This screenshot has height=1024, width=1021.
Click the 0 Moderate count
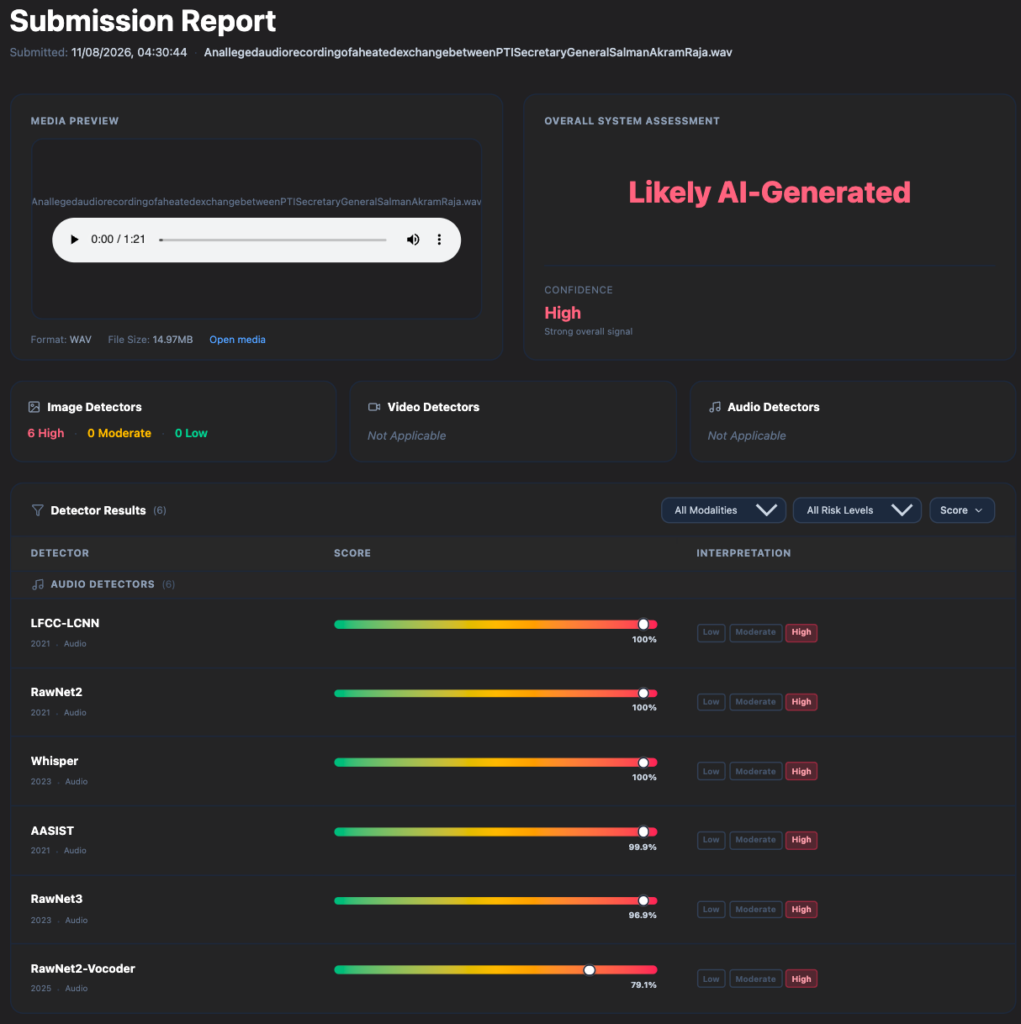tap(119, 433)
